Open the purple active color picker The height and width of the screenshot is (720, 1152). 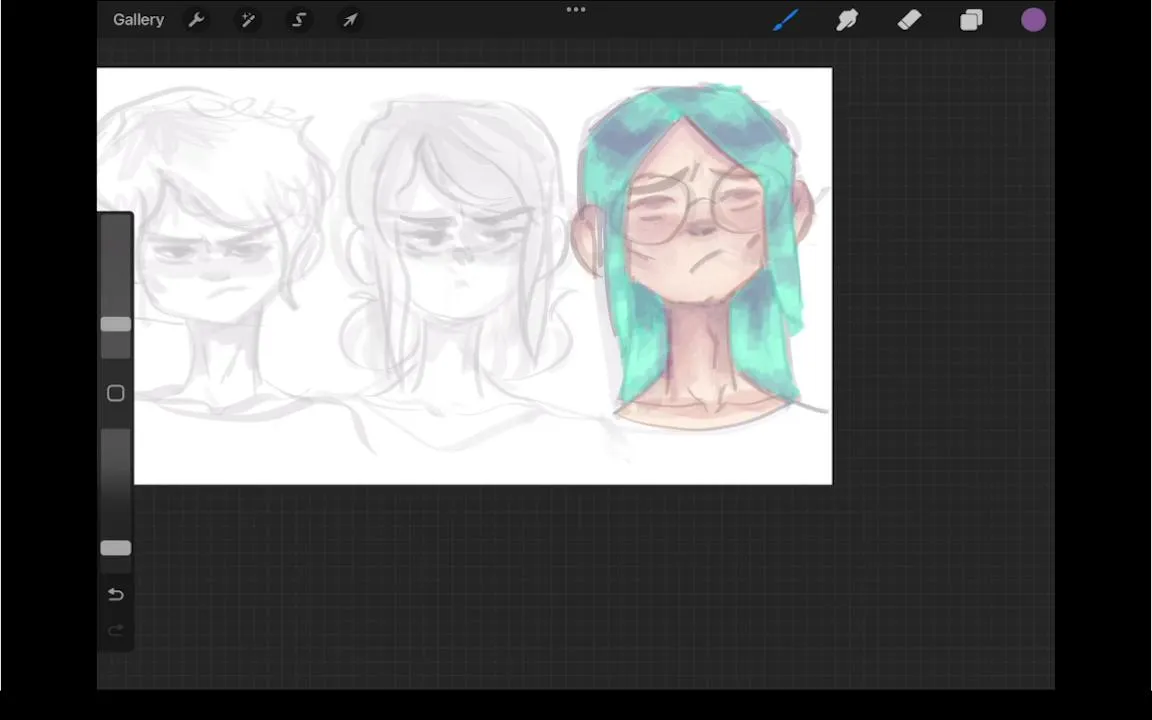(x=1033, y=20)
